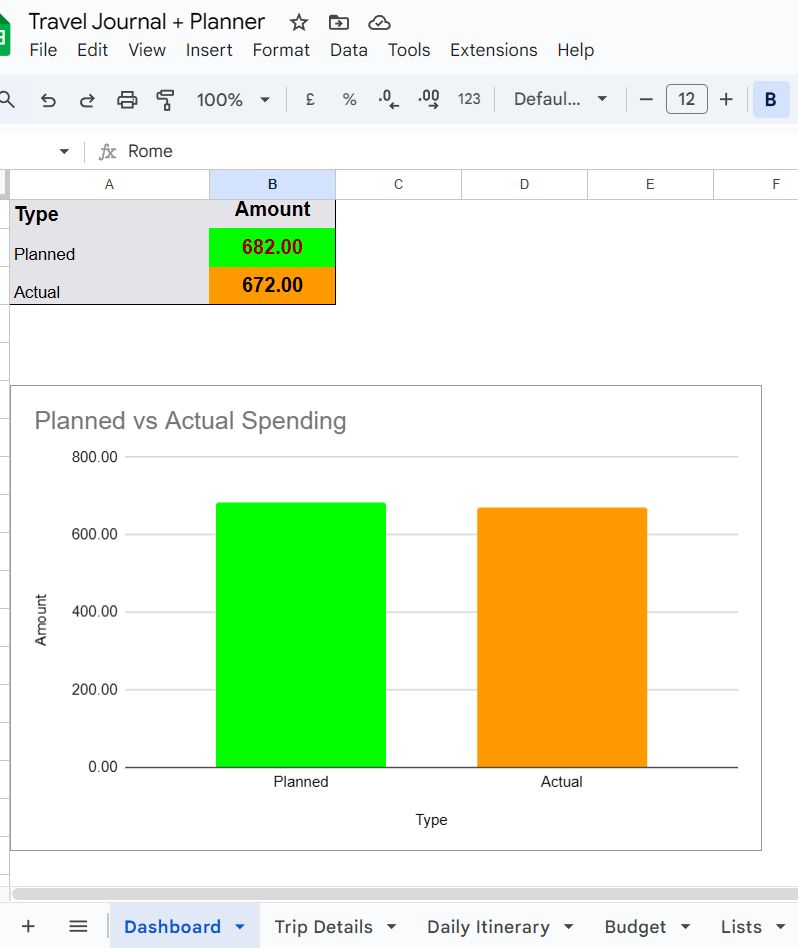Click the move to folder icon
Viewport: 798px width, 949px height.
coord(339,23)
